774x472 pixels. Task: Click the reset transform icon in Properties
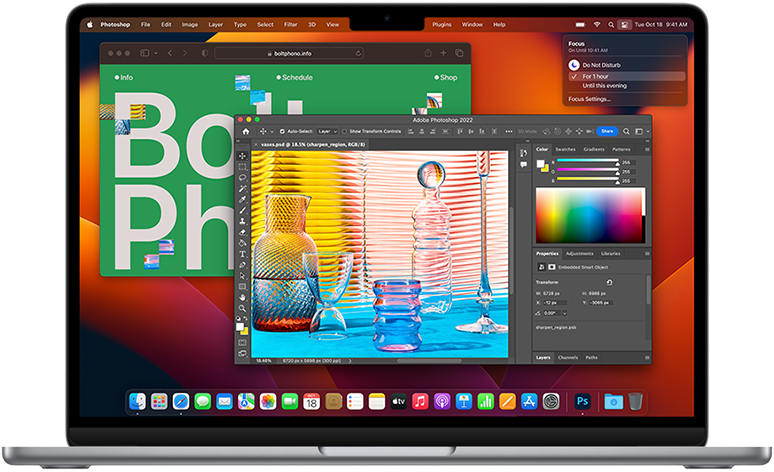click(609, 282)
